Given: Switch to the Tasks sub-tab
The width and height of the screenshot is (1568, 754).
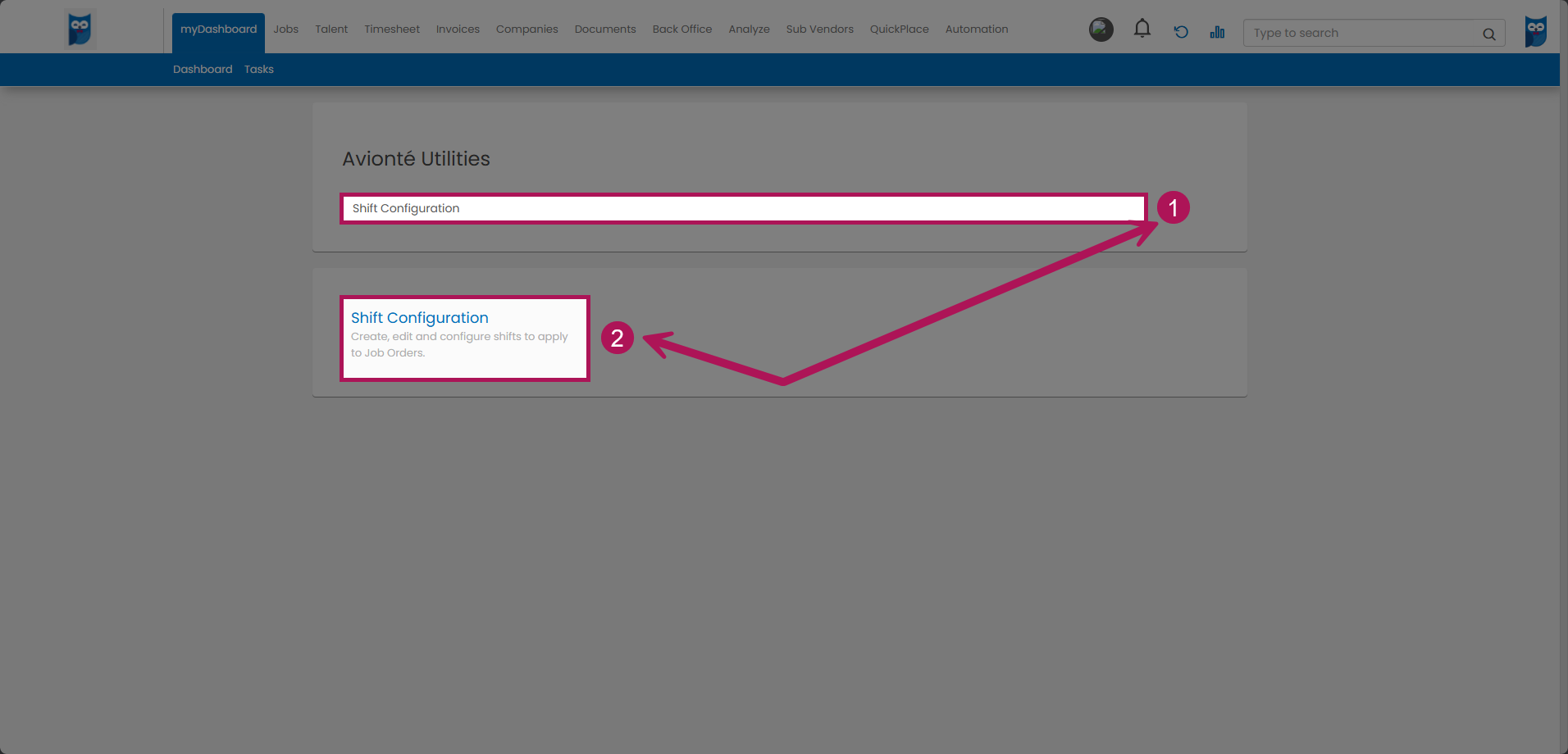Looking at the screenshot, I should pos(258,70).
